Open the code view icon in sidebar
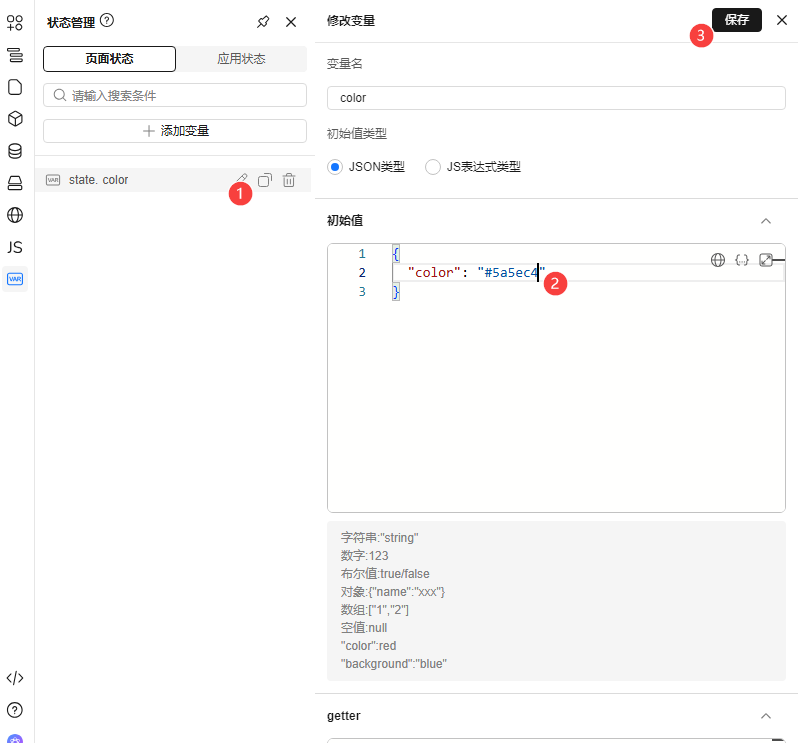This screenshot has width=798, height=743. tap(15, 678)
